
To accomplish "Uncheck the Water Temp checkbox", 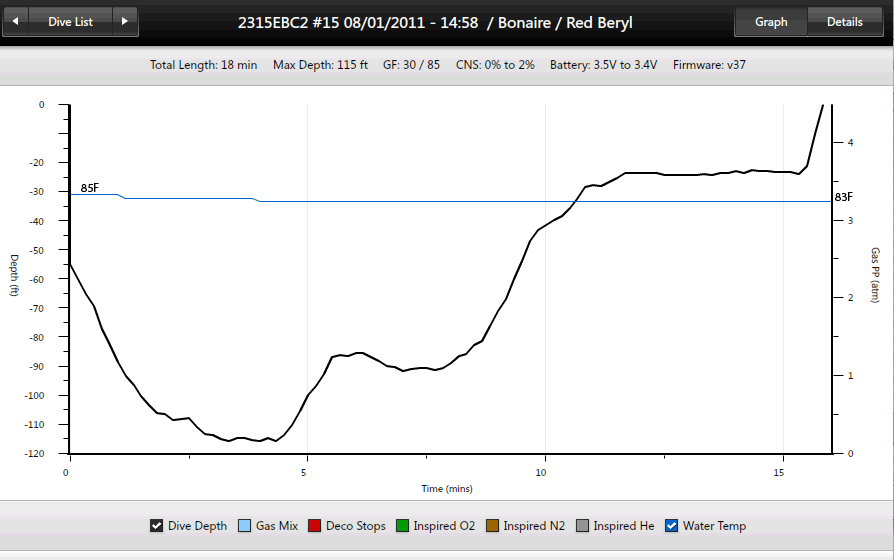I will tap(672, 526).
